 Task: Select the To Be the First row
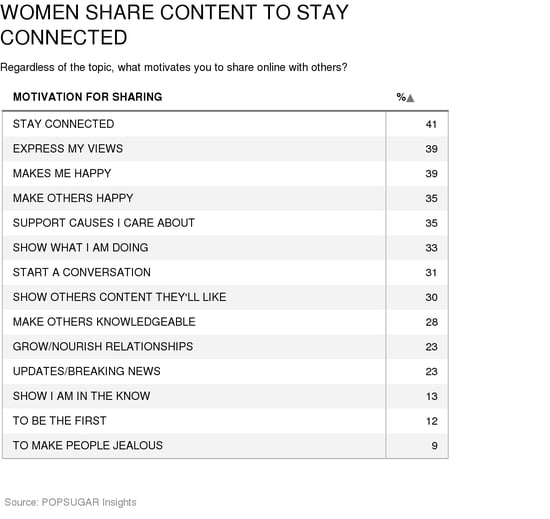[225, 421]
